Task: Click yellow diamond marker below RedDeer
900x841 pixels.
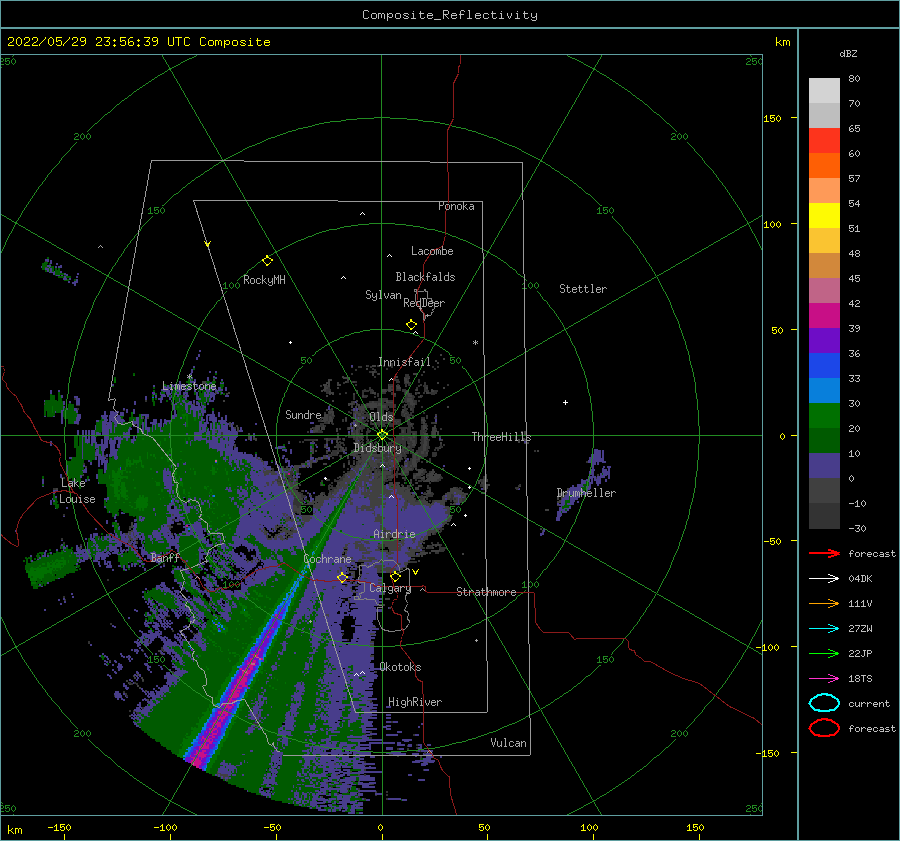Action: (x=411, y=325)
